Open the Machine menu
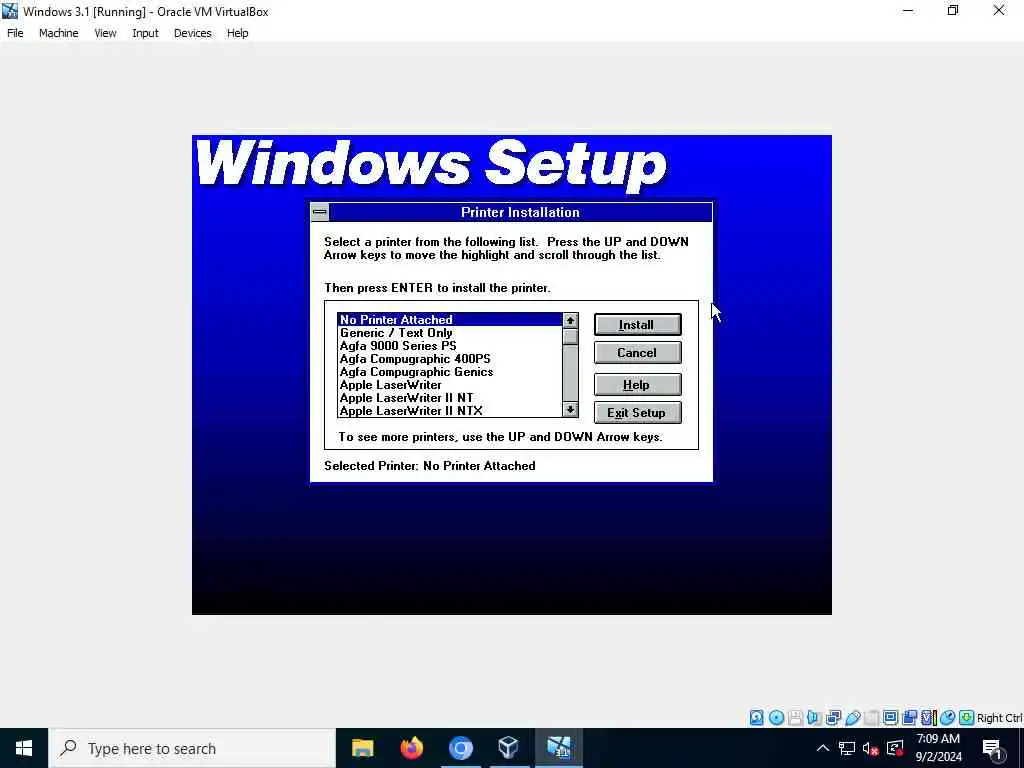This screenshot has width=1024, height=768. click(59, 33)
